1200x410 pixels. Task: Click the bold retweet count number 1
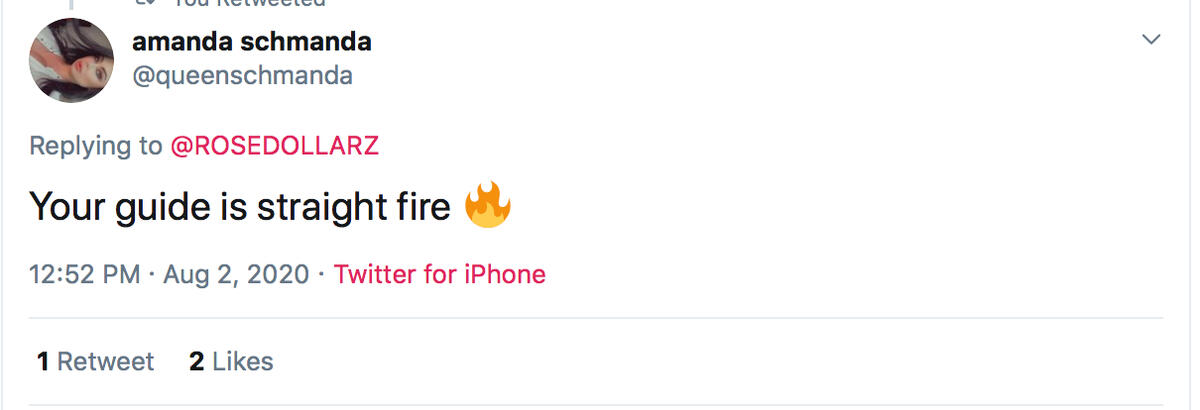[43, 361]
